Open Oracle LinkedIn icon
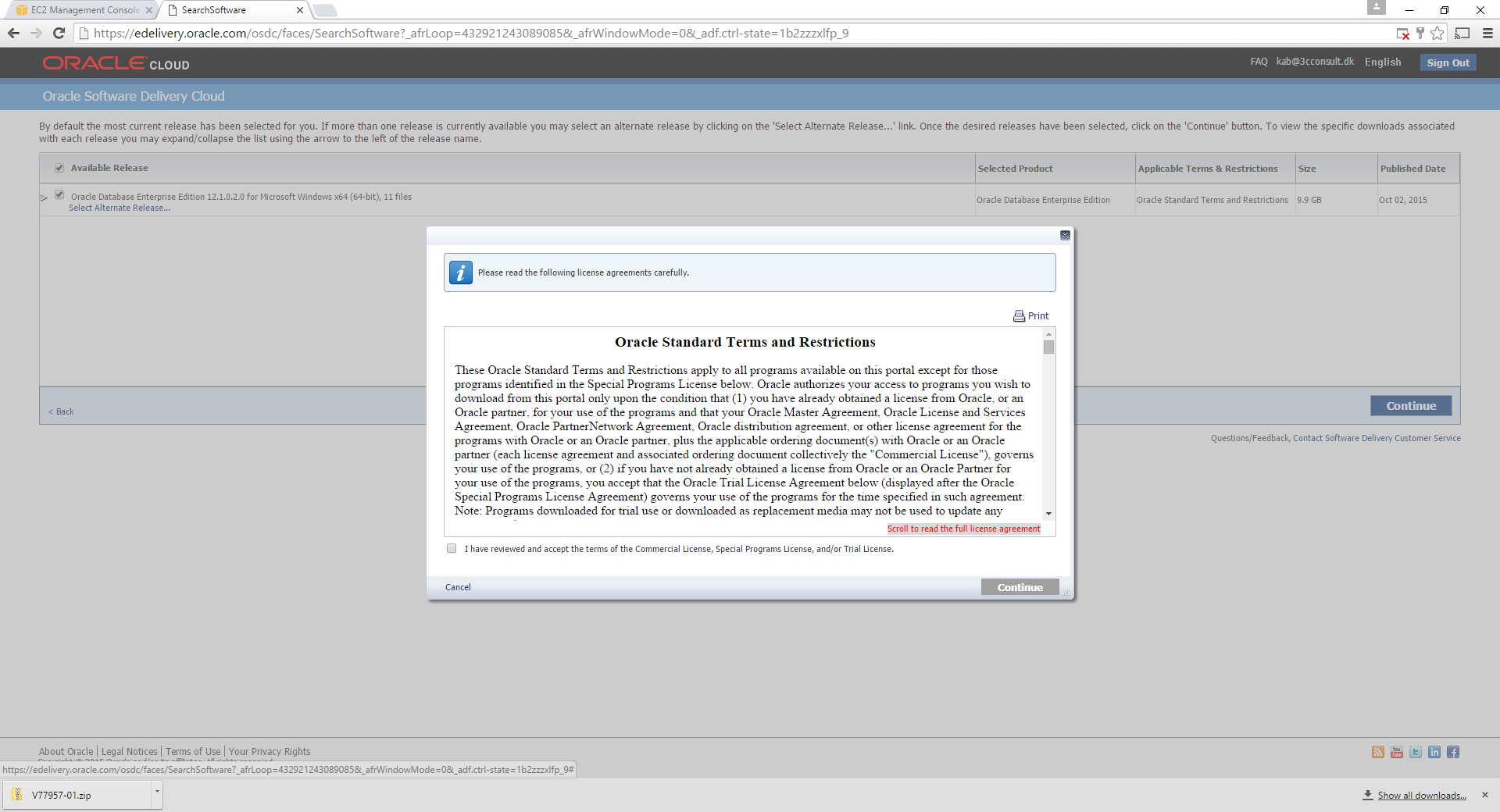 coord(1434,752)
